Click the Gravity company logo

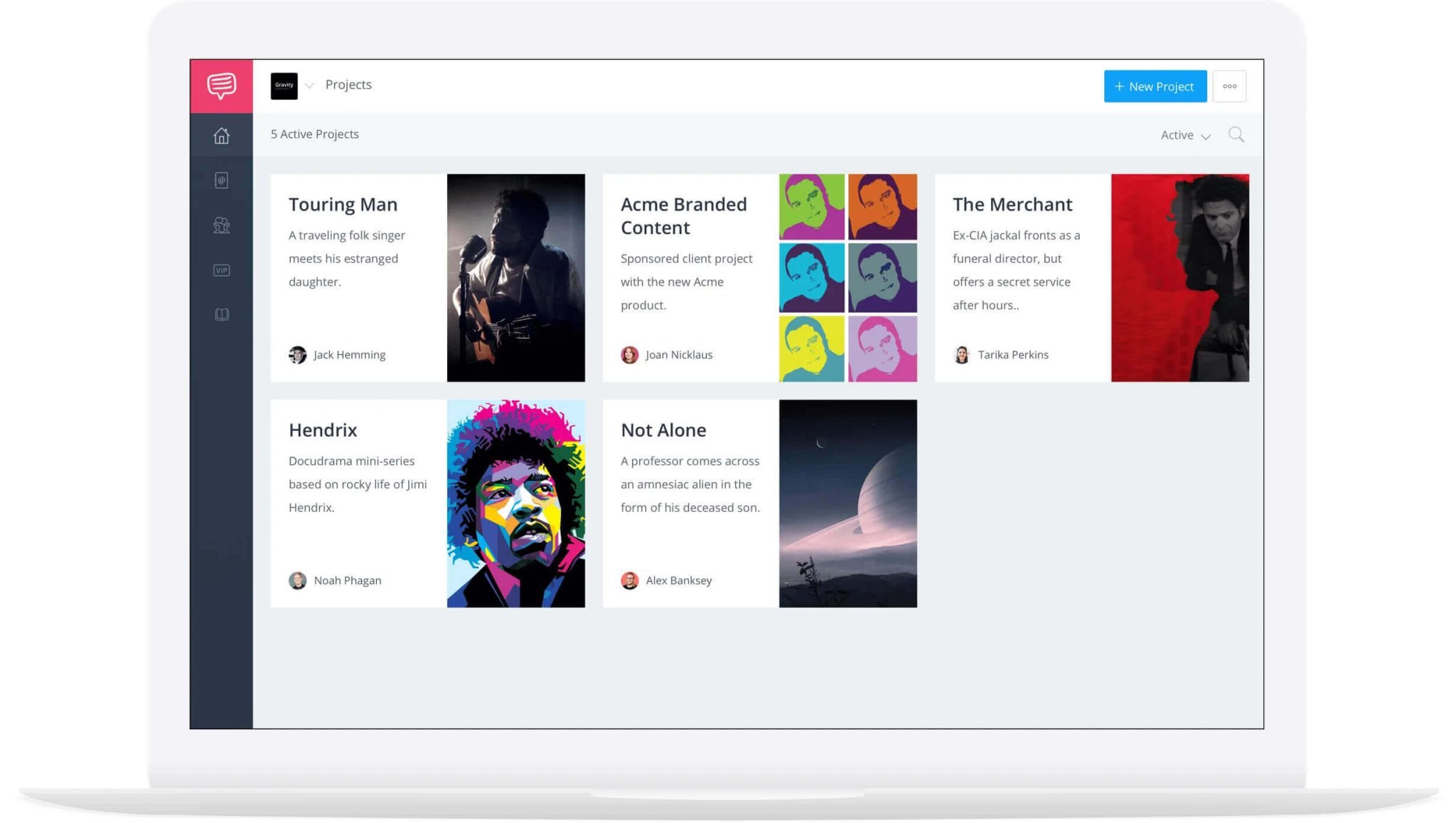(284, 86)
